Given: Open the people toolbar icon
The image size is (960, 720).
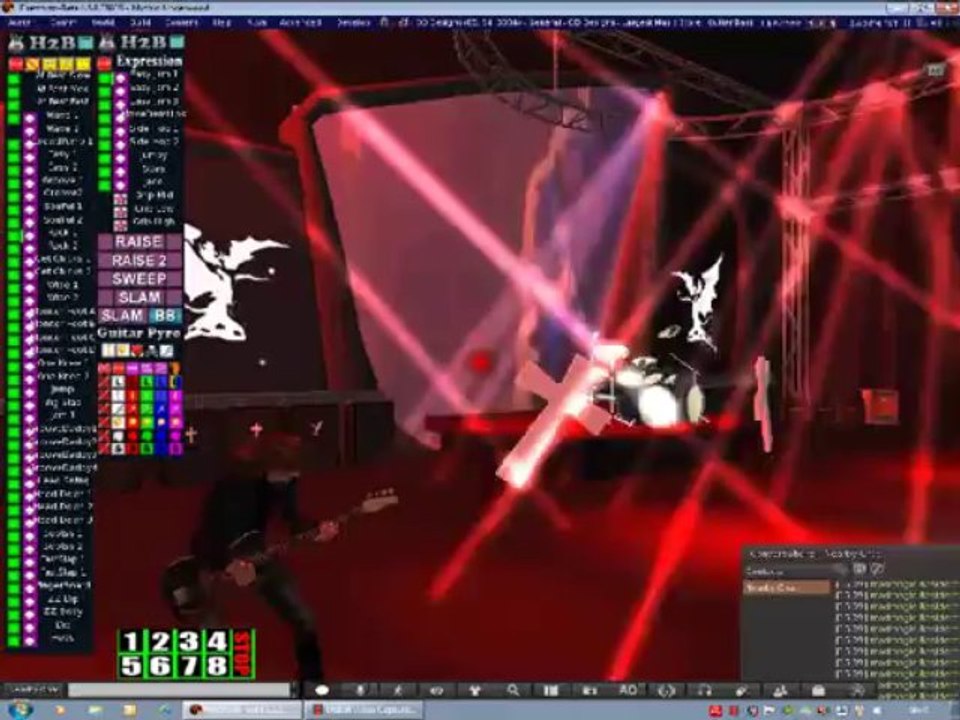Looking at the screenshot, I should pos(780,690).
